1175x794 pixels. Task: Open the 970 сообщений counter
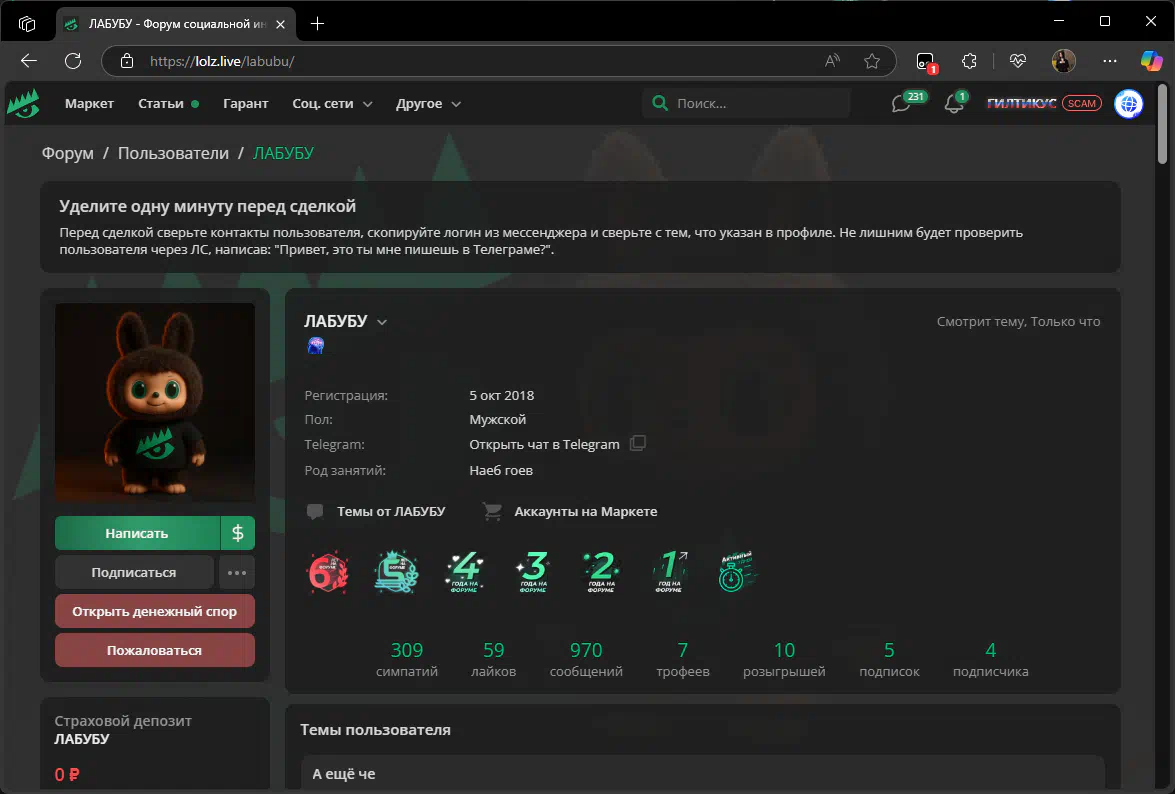coord(586,659)
